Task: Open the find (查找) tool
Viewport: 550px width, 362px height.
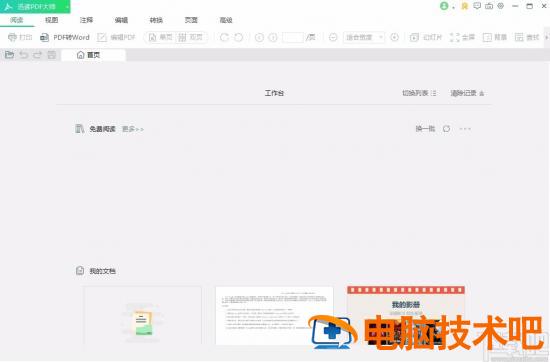Action: (527, 37)
